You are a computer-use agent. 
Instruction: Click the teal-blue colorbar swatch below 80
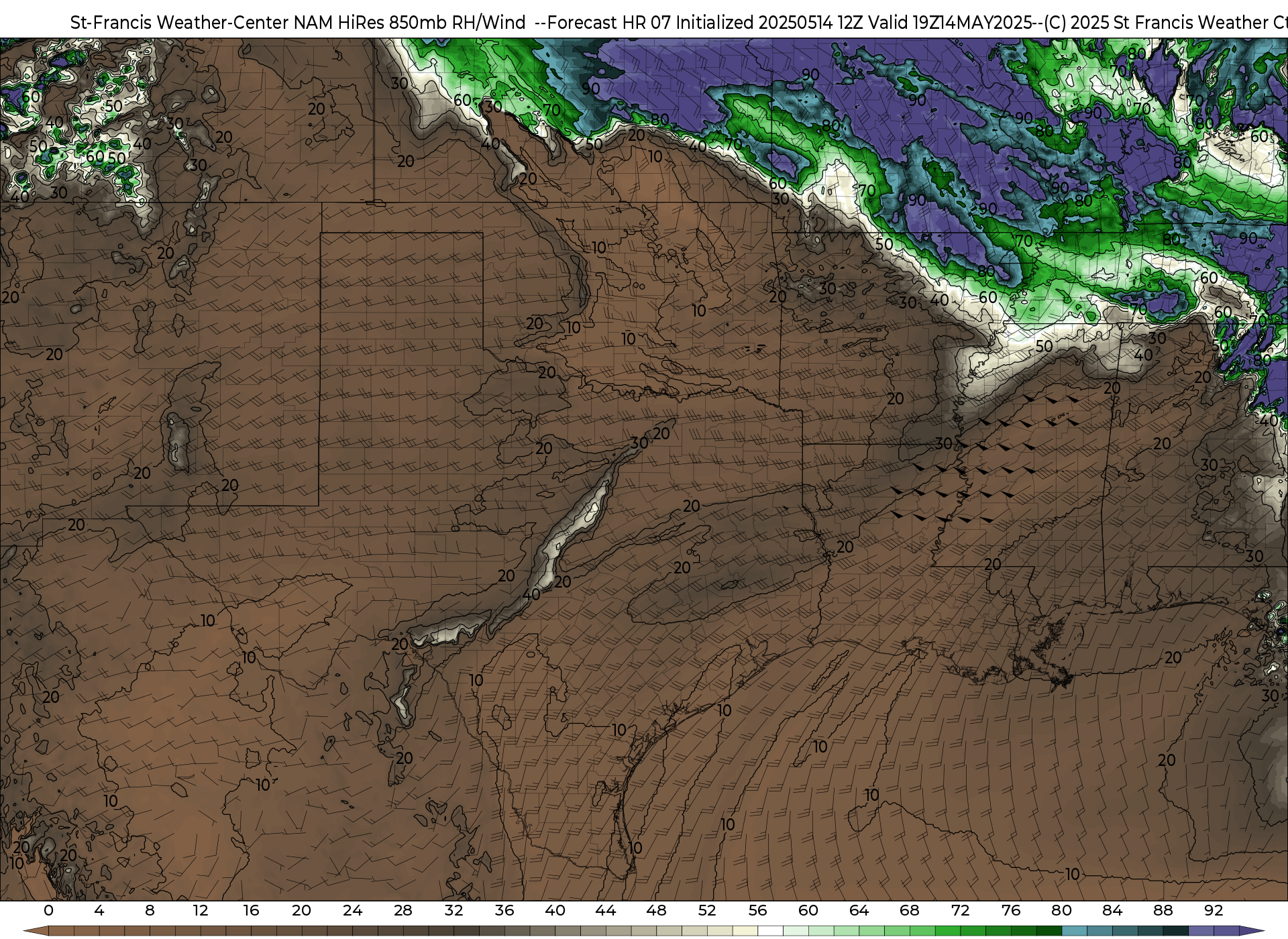(1074, 932)
